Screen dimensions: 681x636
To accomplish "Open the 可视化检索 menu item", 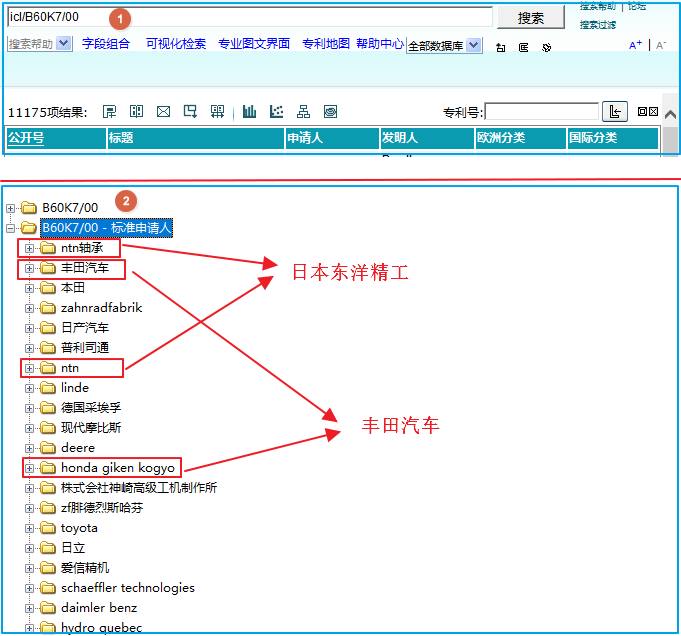I will pos(176,44).
